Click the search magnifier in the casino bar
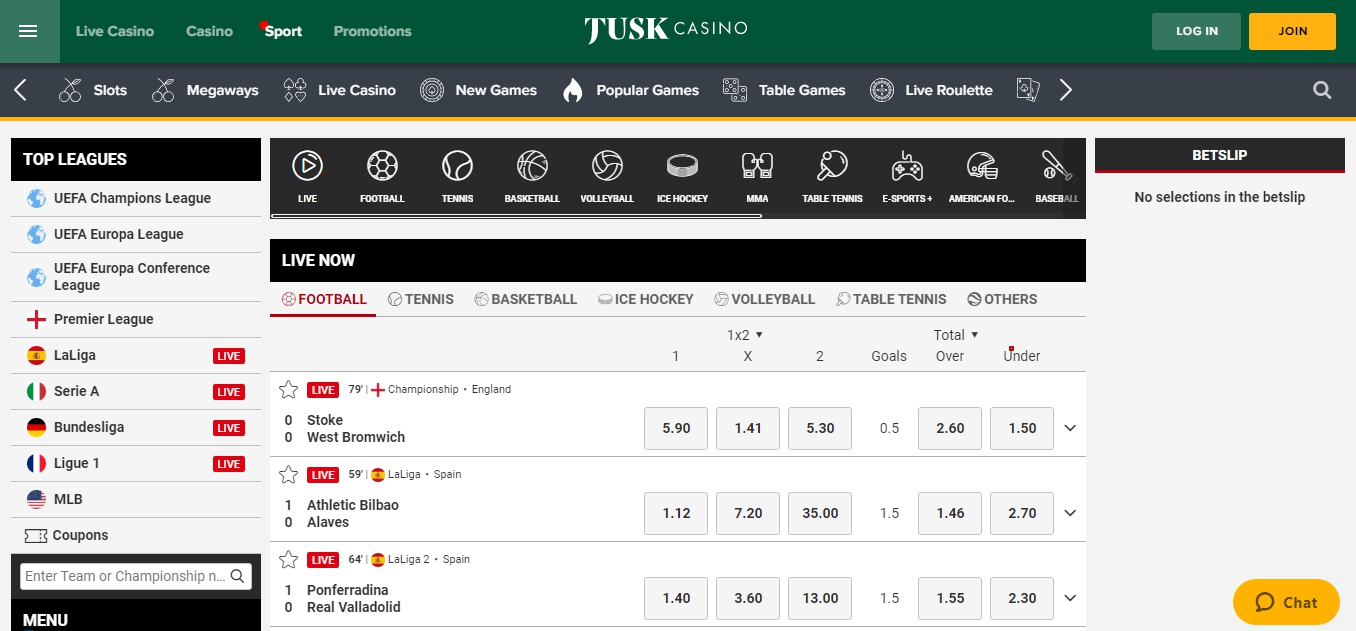 1322,91
